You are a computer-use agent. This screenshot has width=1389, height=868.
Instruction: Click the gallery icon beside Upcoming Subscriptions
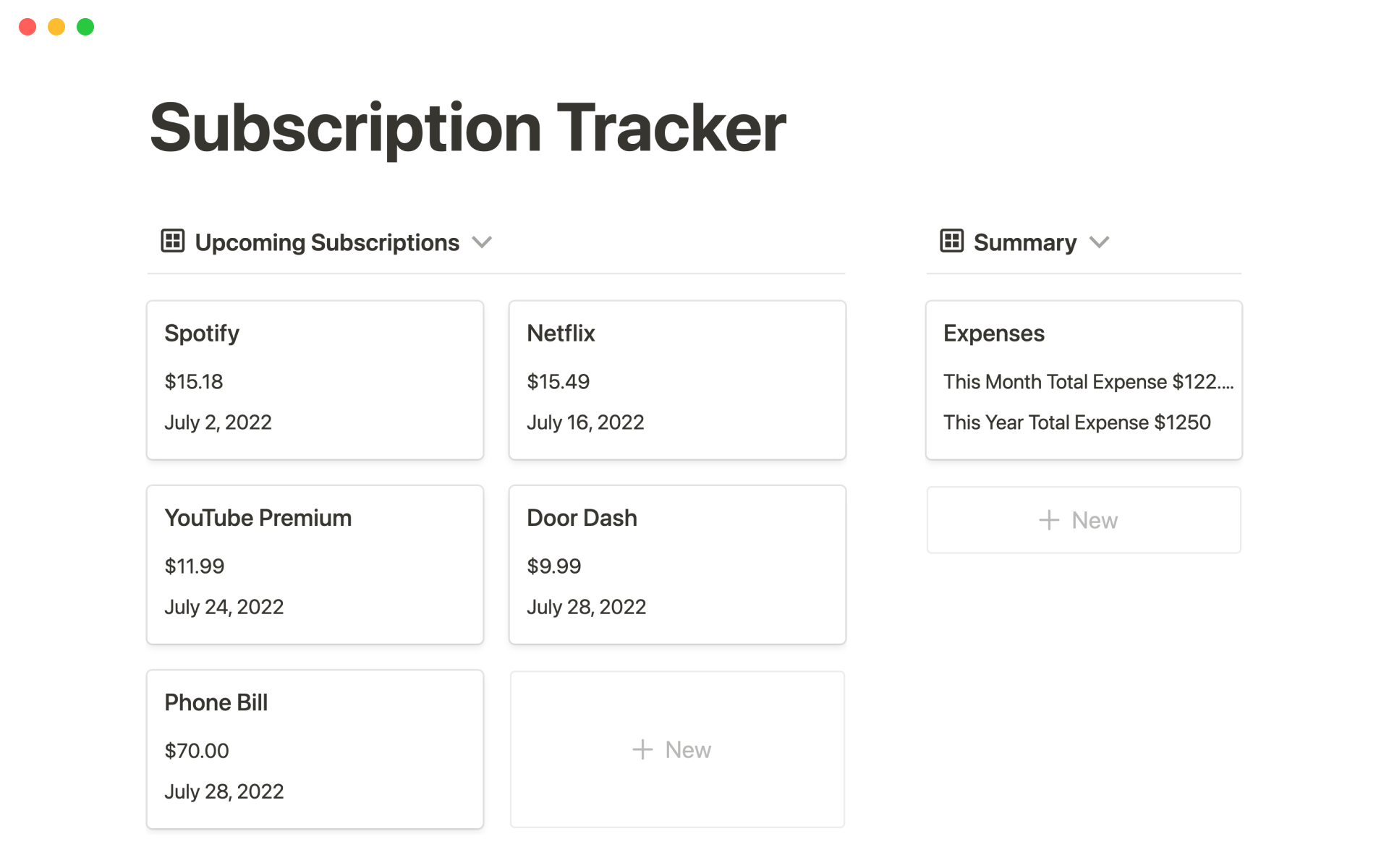[x=172, y=241]
